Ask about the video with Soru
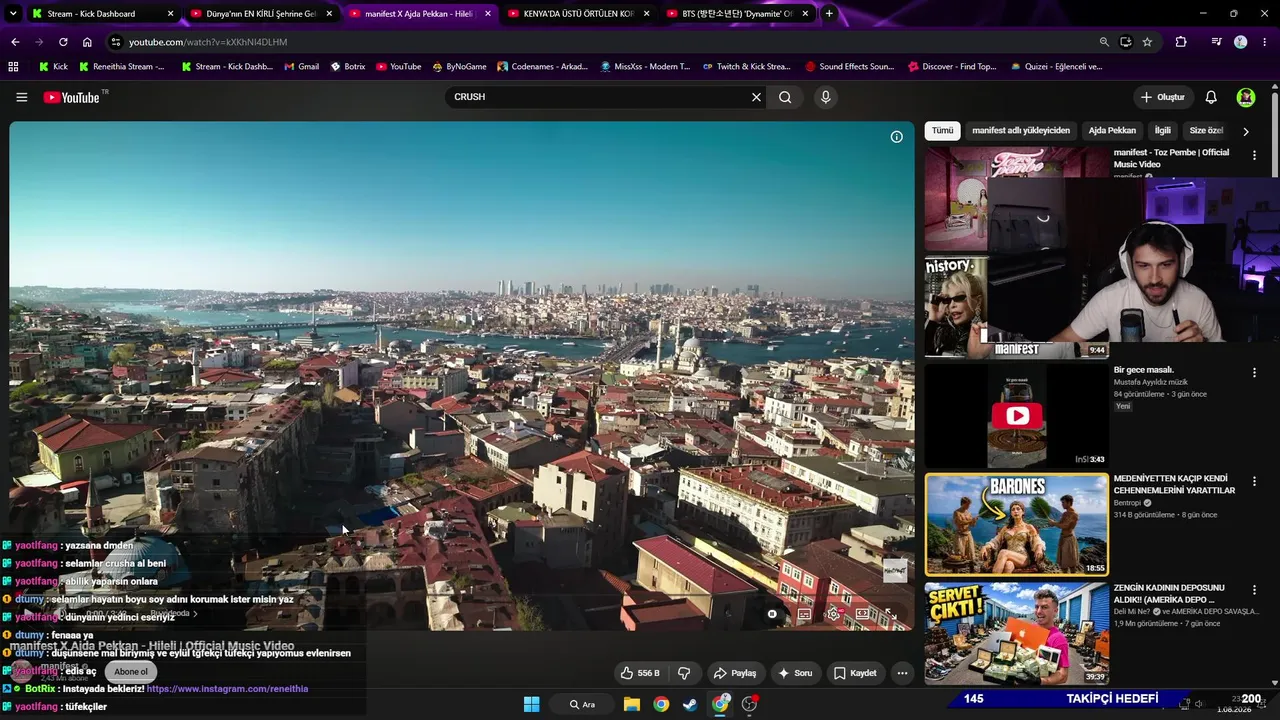The height and width of the screenshot is (720, 1280). point(796,673)
